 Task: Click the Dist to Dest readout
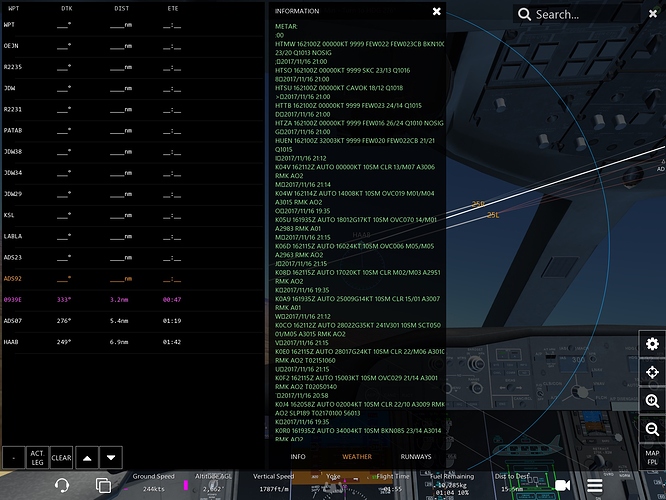tap(512, 483)
